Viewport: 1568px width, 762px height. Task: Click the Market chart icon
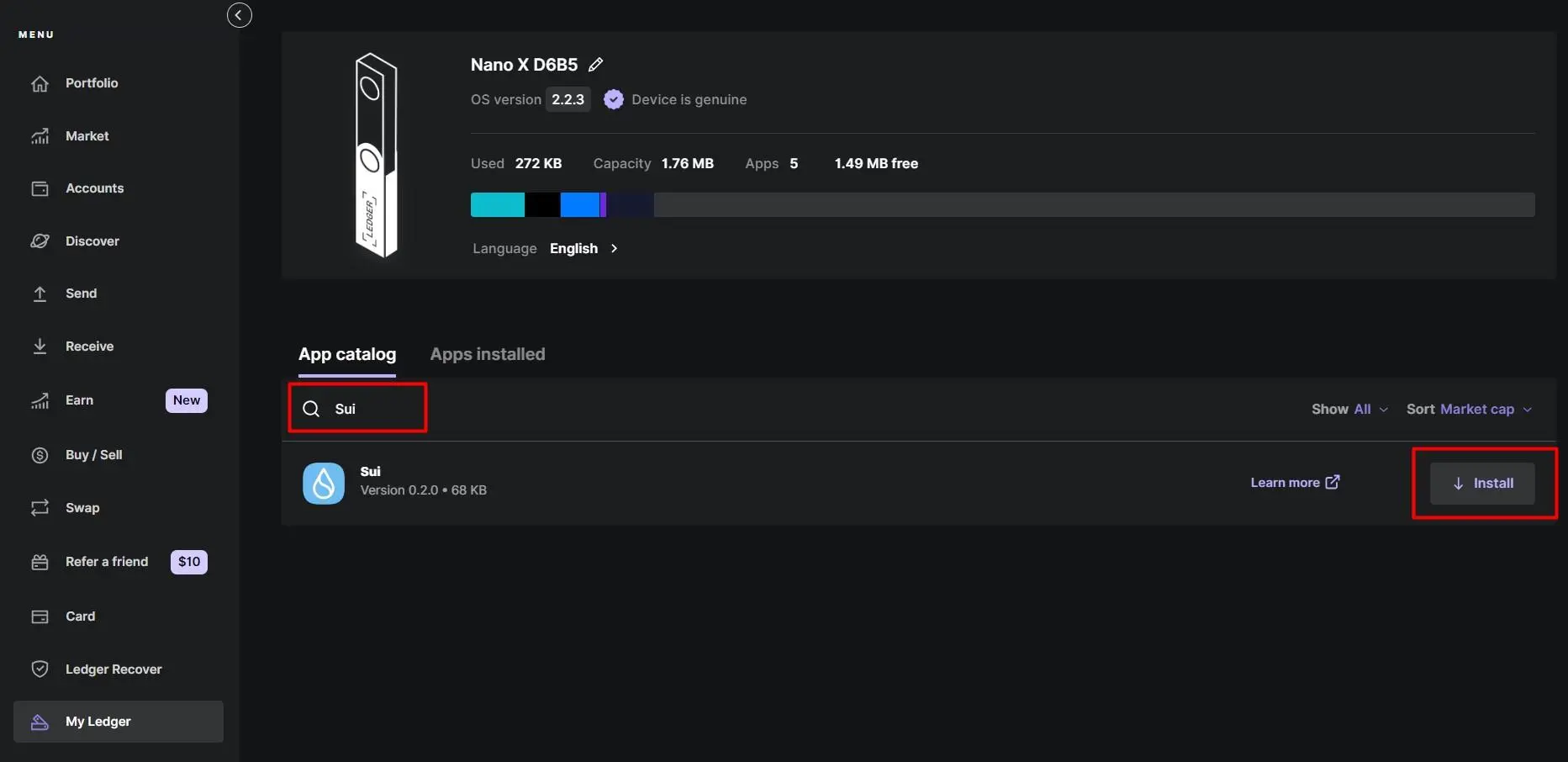(x=40, y=136)
